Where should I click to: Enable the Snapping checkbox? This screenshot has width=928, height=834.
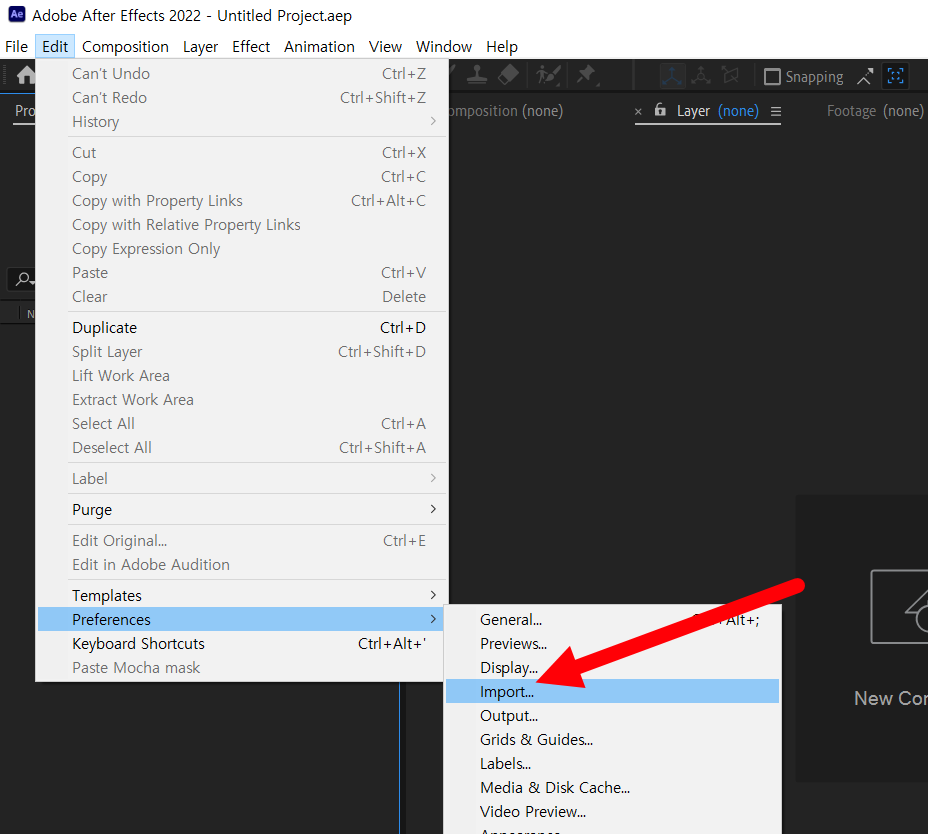click(772, 77)
